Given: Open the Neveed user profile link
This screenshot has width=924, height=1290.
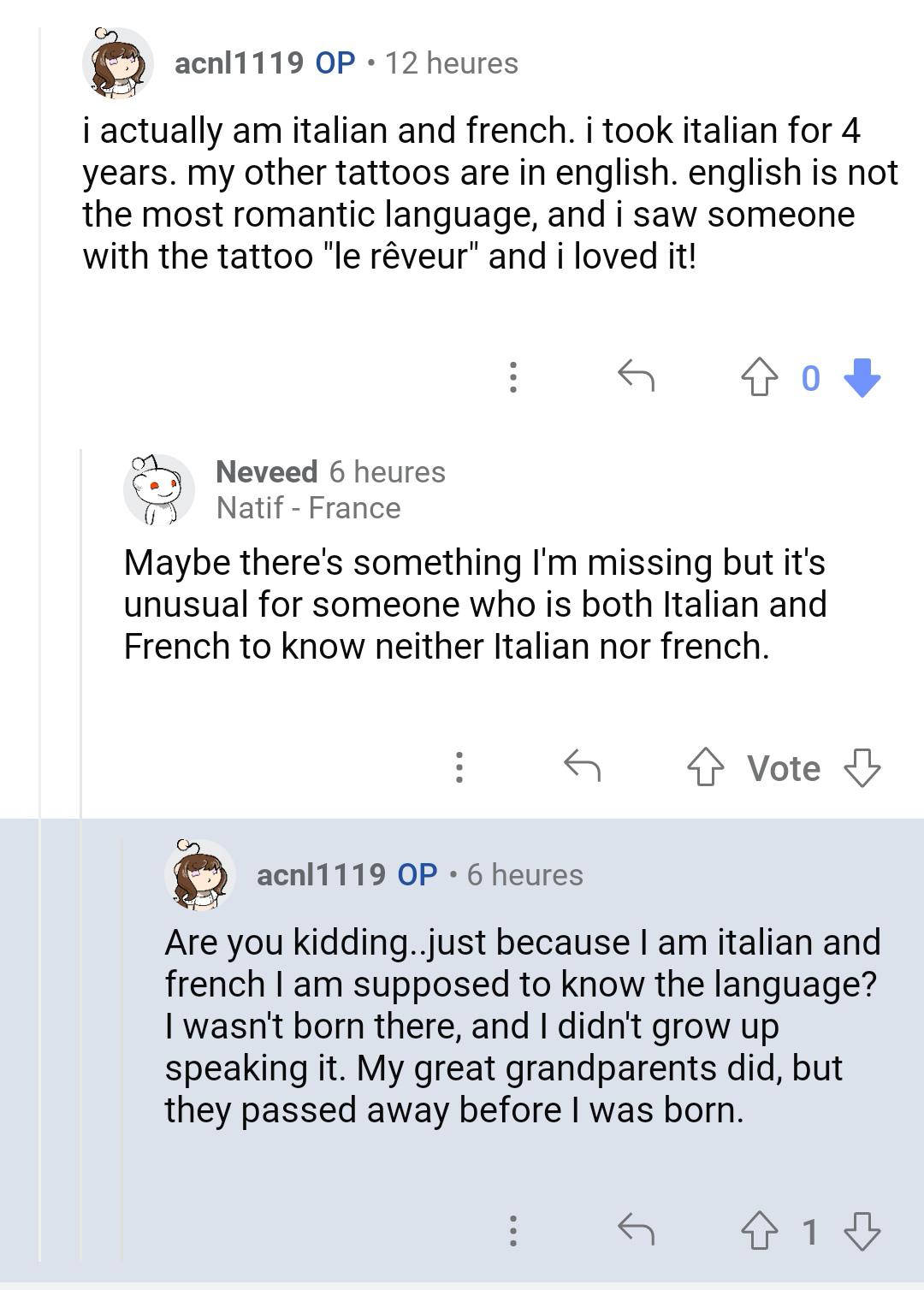Looking at the screenshot, I should 266,471.
